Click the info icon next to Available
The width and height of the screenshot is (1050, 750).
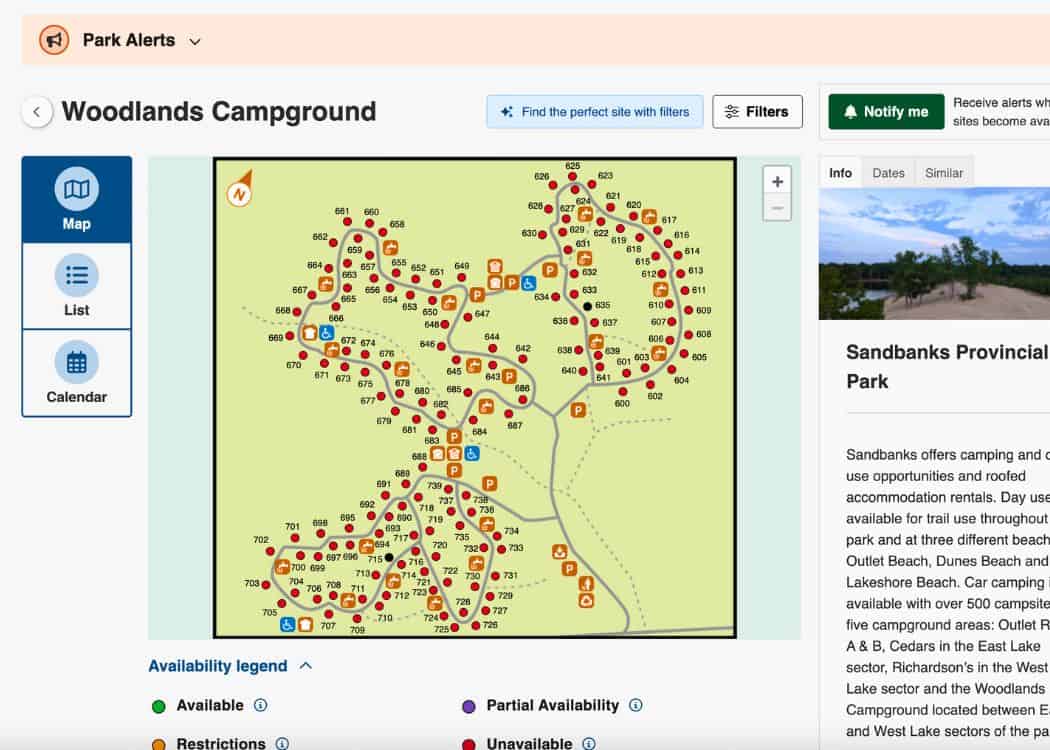(260, 705)
